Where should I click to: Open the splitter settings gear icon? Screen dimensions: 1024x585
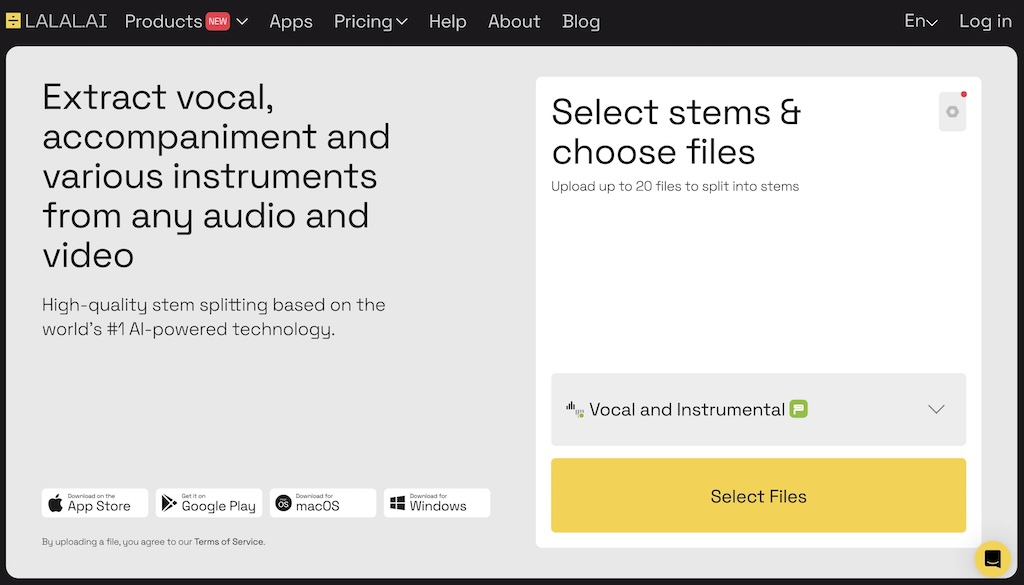(x=952, y=112)
